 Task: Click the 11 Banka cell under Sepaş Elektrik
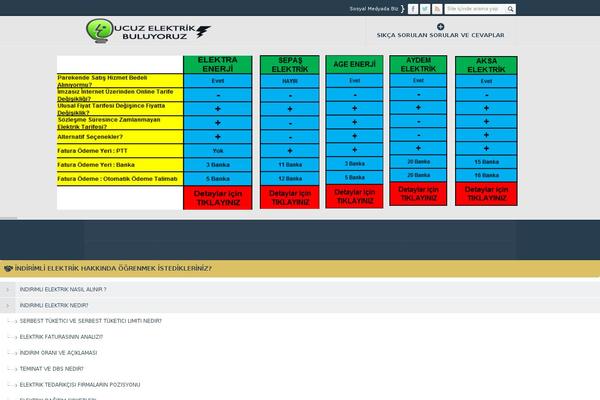290,165
